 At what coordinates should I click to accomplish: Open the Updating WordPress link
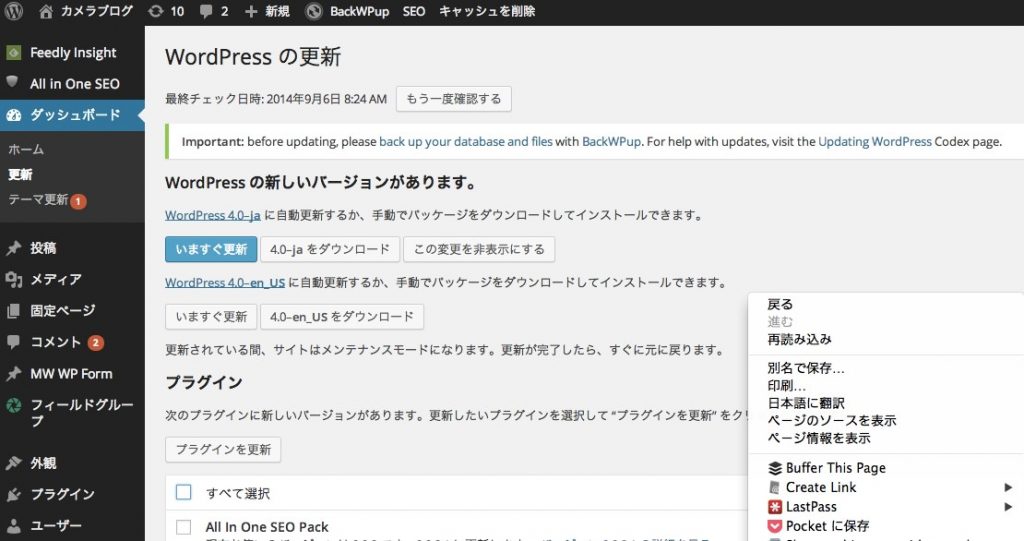pos(874,142)
